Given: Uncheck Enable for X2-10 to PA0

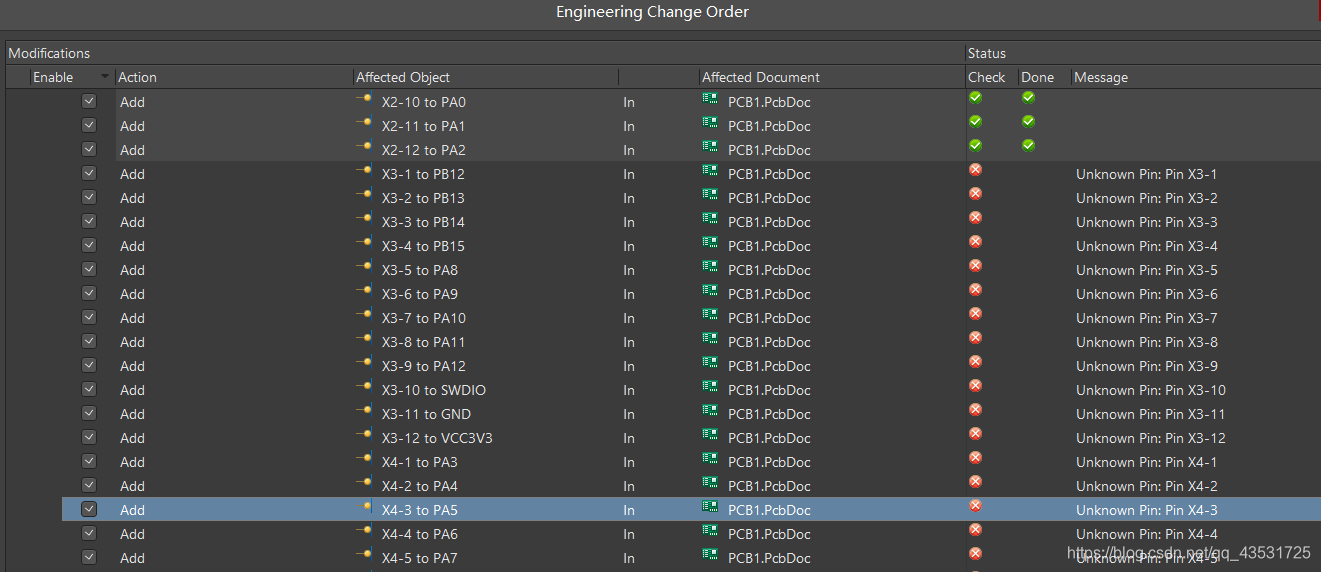Looking at the screenshot, I should point(89,101).
